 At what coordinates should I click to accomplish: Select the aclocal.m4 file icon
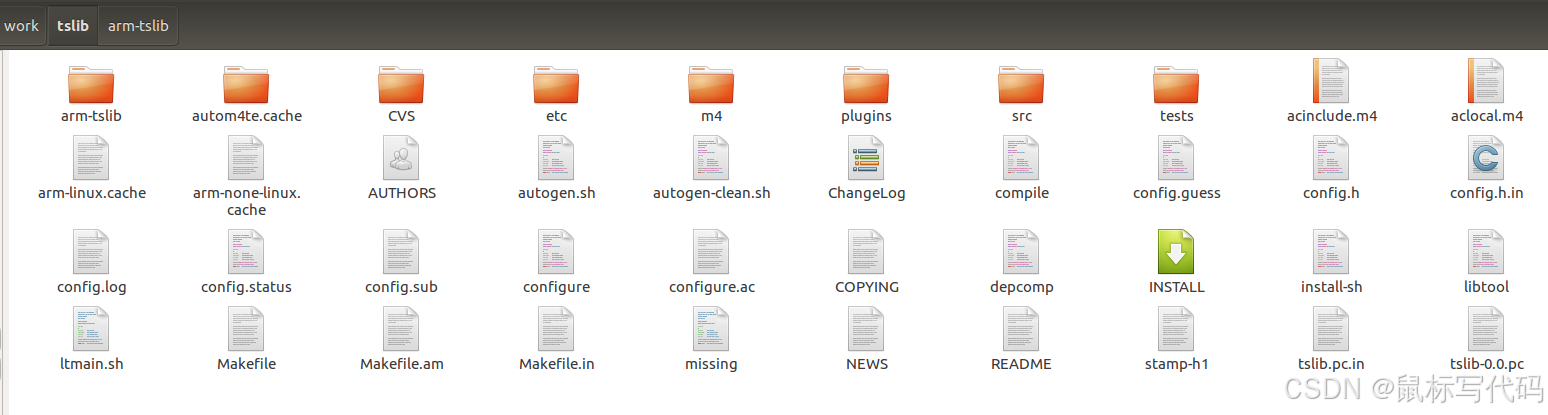coord(1486,80)
